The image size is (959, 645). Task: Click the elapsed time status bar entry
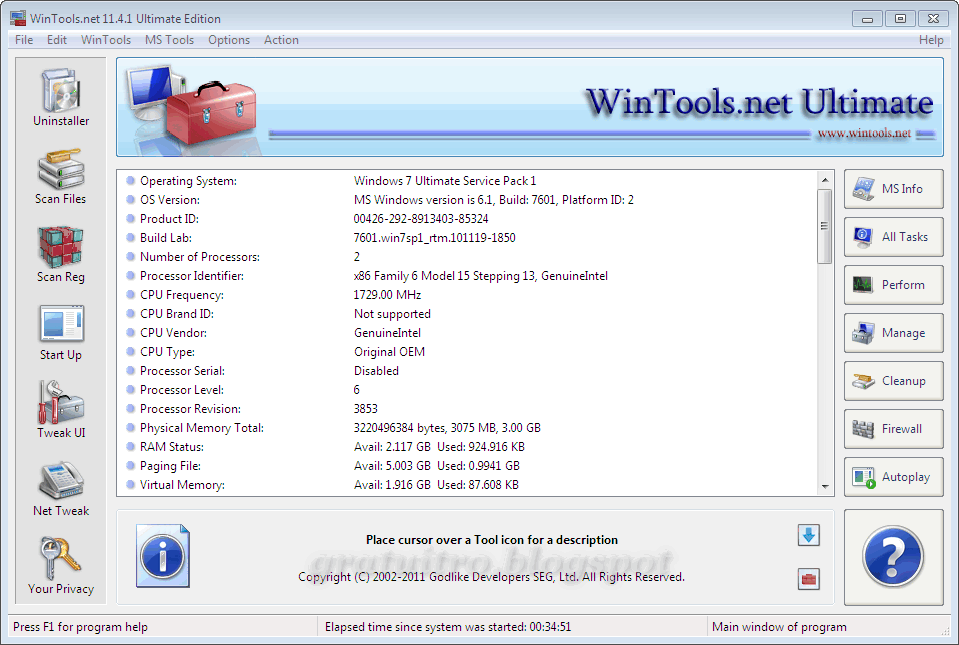coord(448,627)
